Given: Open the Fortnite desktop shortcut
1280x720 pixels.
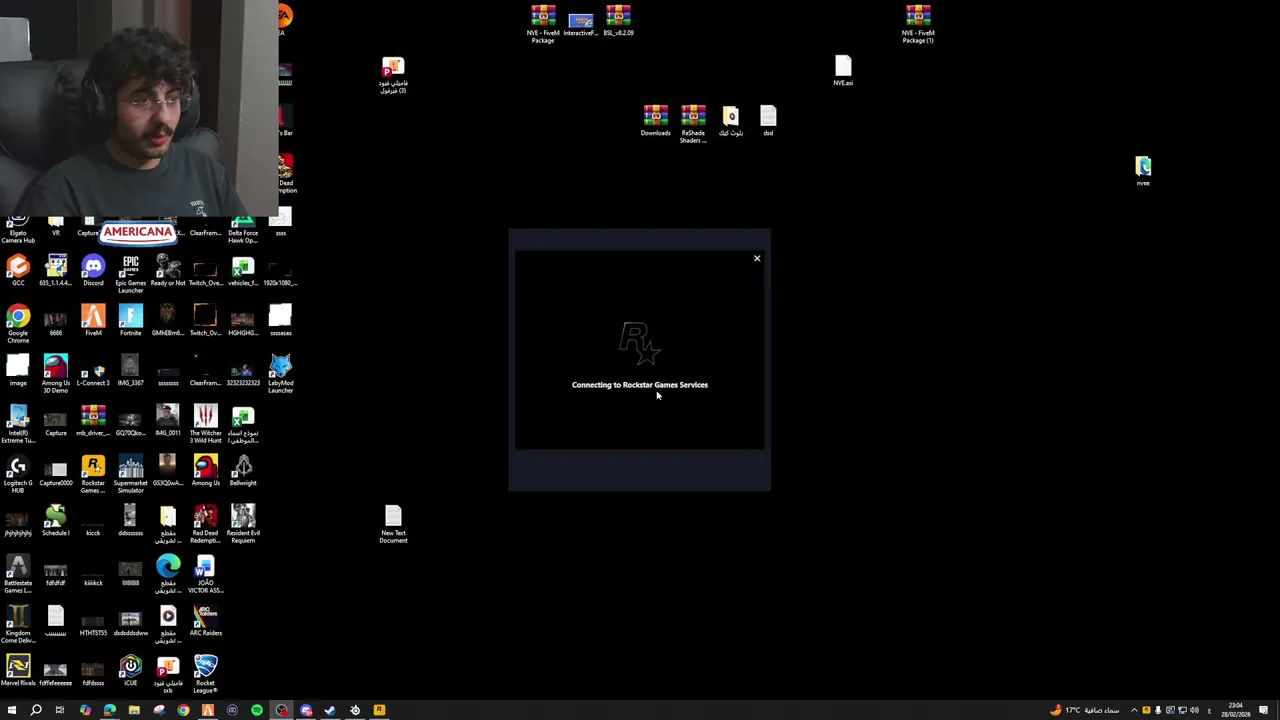Looking at the screenshot, I should [x=130, y=321].
